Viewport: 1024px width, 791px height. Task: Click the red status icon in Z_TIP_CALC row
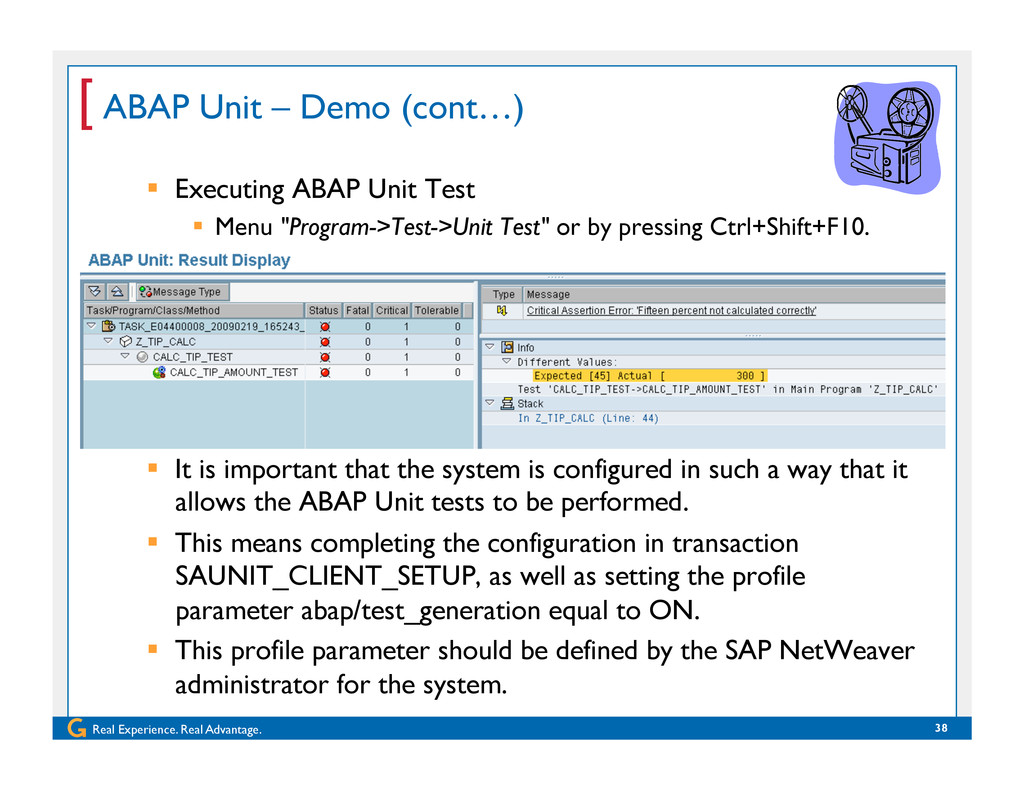[325, 342]
